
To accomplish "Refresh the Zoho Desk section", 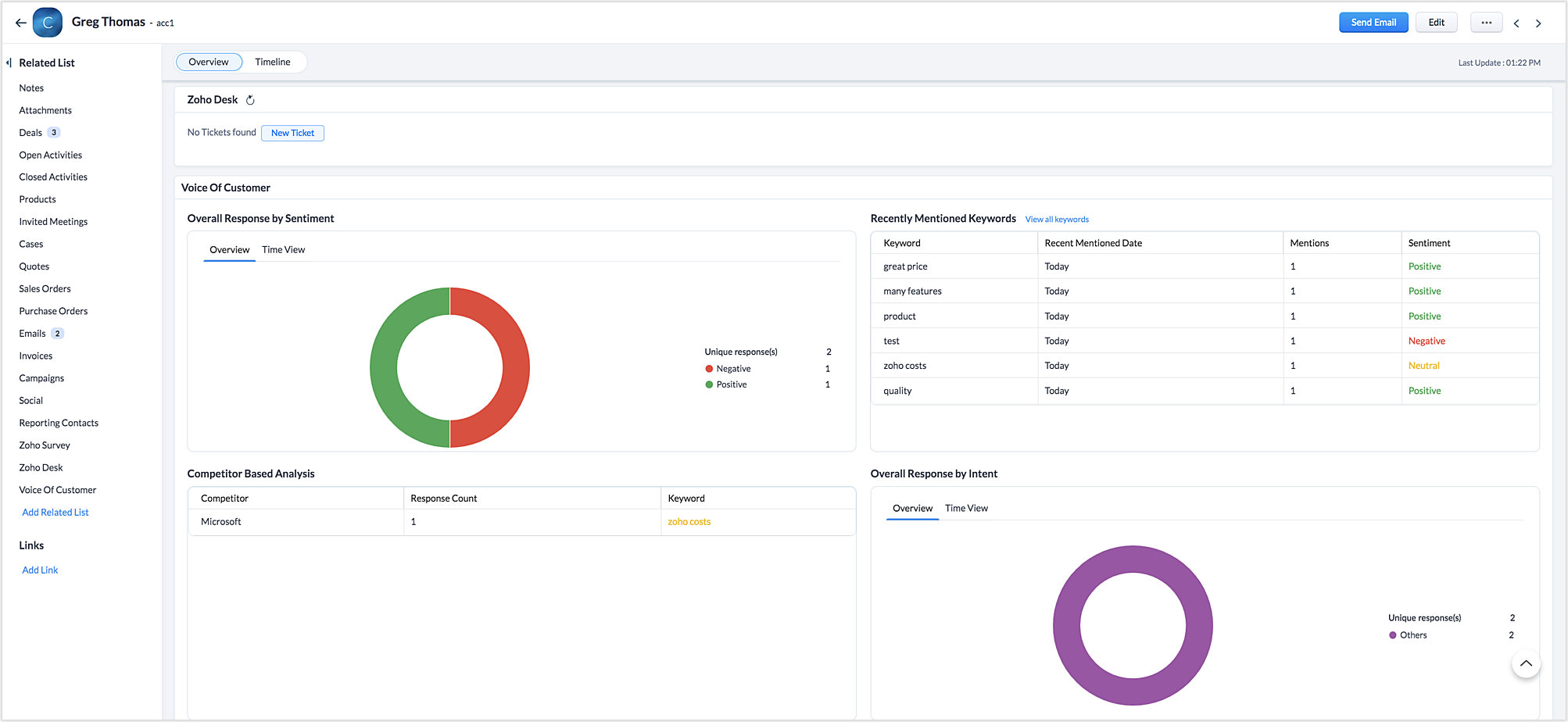I will [x=250, y=100].
